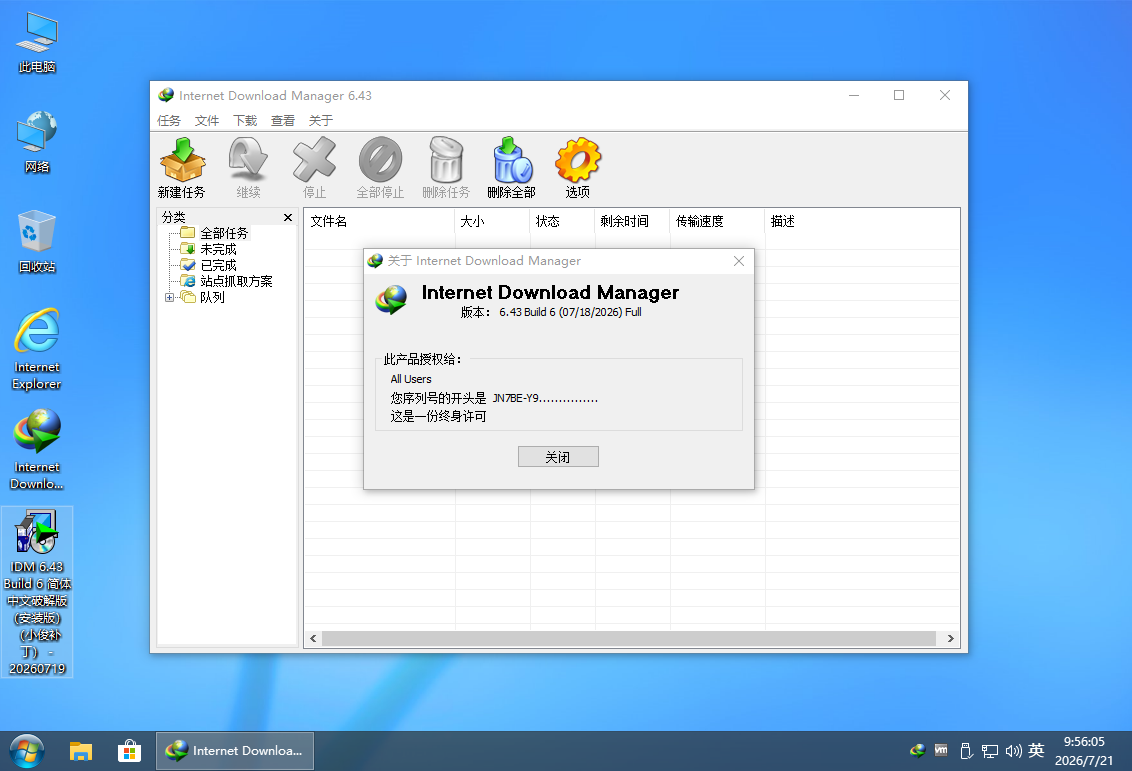Maximize the Internet Download Manager window

pyautogui.click(x=899, y=95)
